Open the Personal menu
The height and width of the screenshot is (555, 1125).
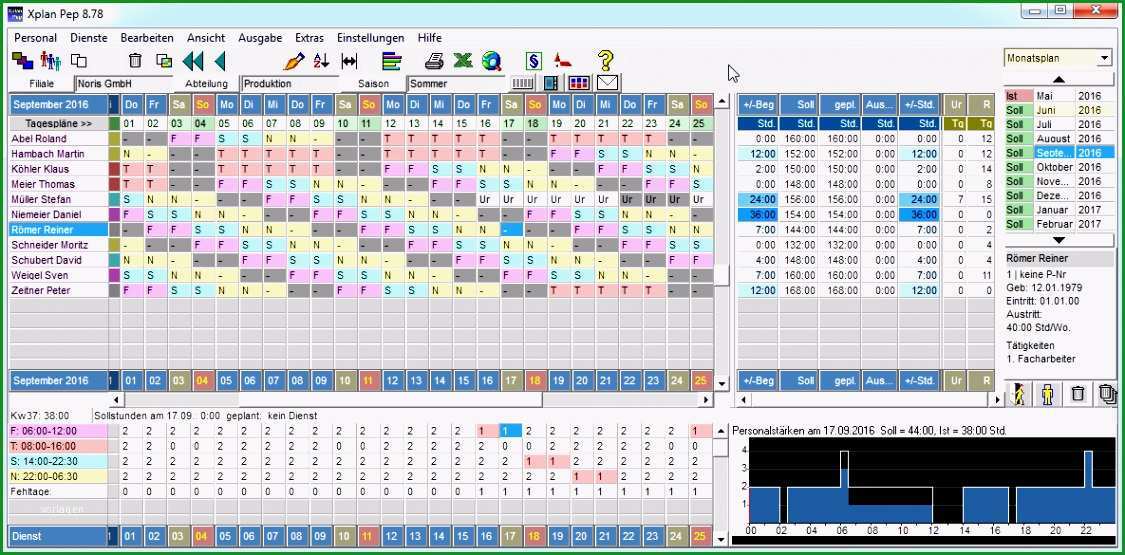[35, 38]
